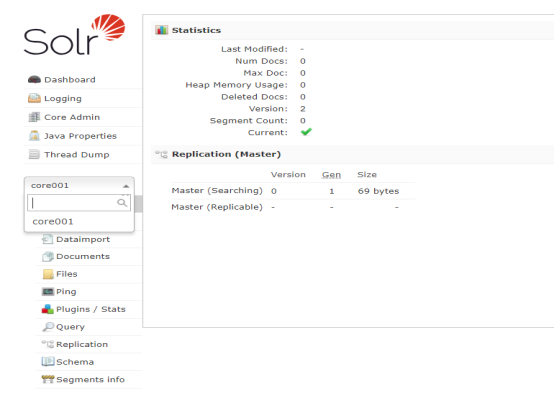Click the Plugins / Stats blocks icon

(x=47, y=309)
